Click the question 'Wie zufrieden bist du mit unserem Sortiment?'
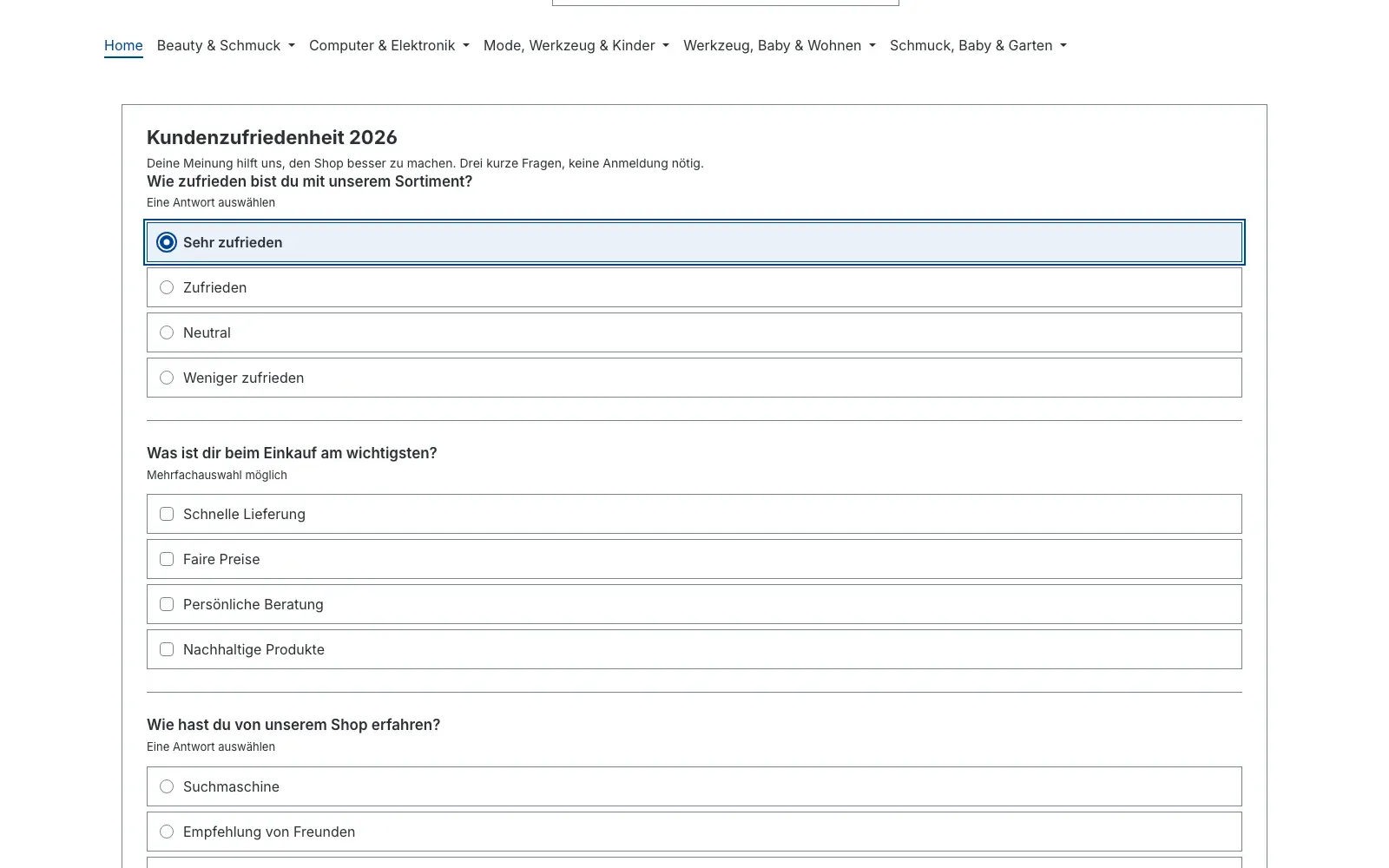This screenshot has height=868, width=1389. click(x=310, y=181)
